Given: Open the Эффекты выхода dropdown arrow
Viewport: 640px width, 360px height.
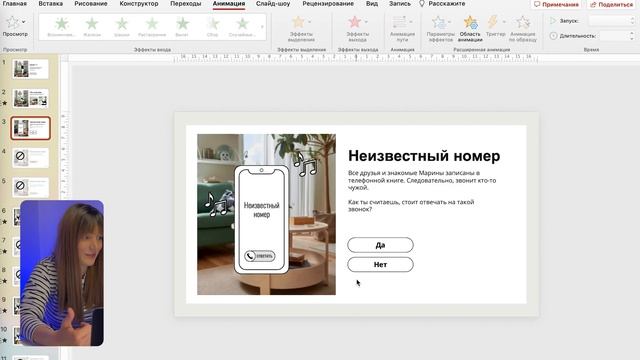Looking at the screenshot, I should coord(366,21).
